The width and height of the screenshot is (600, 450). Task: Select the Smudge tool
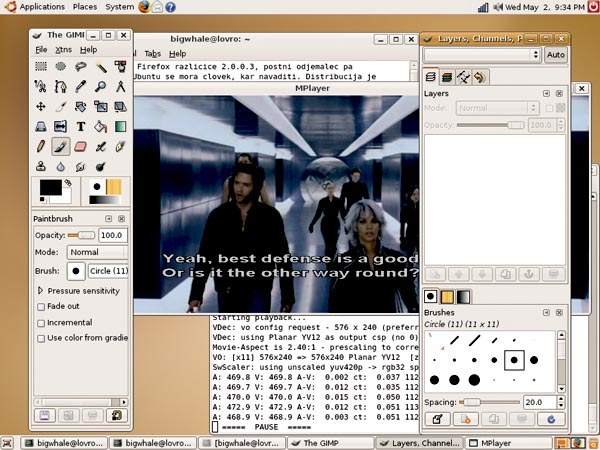pos(81,166)
